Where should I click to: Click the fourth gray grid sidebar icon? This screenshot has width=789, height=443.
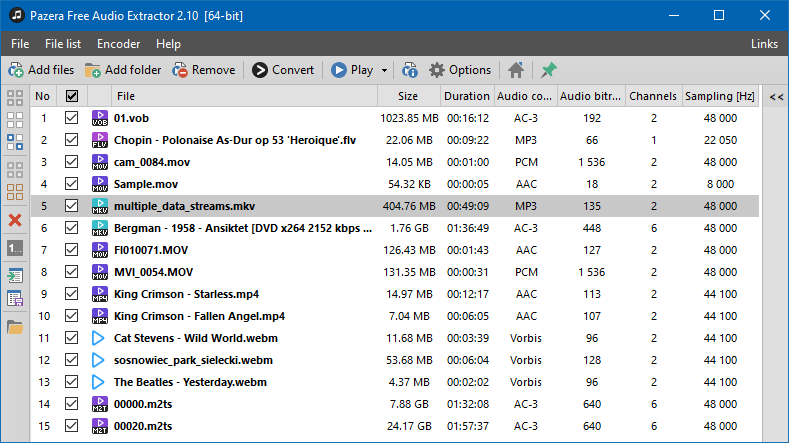pos(15,170)
